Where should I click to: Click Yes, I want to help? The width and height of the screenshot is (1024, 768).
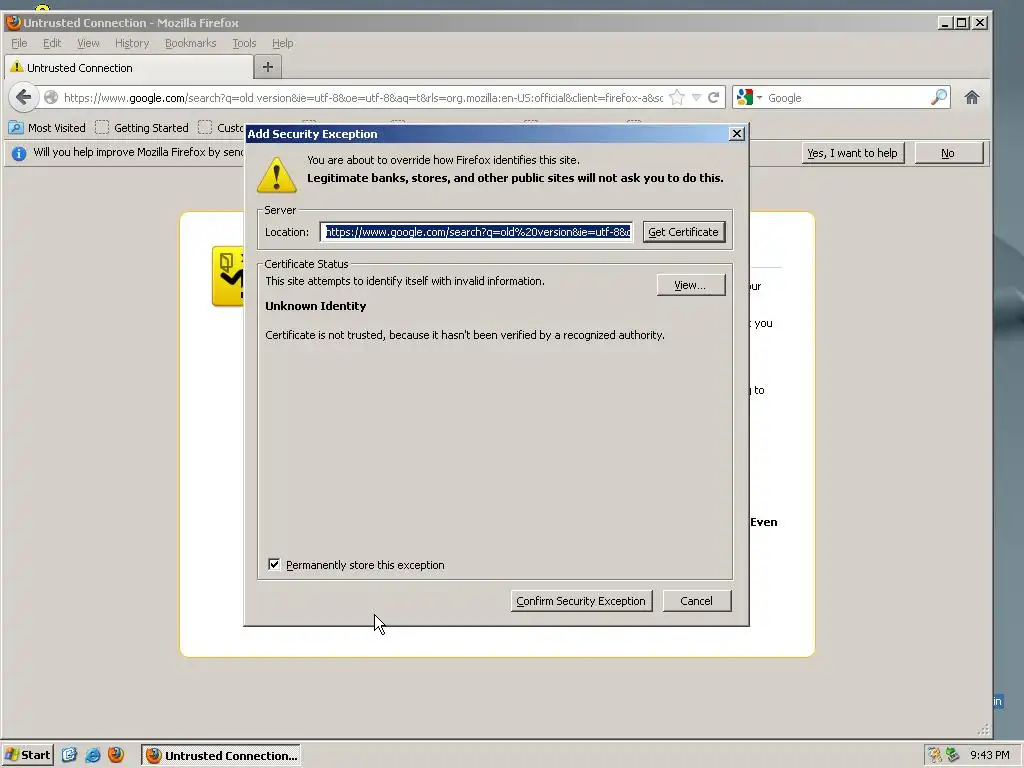[x=852, y=153]
